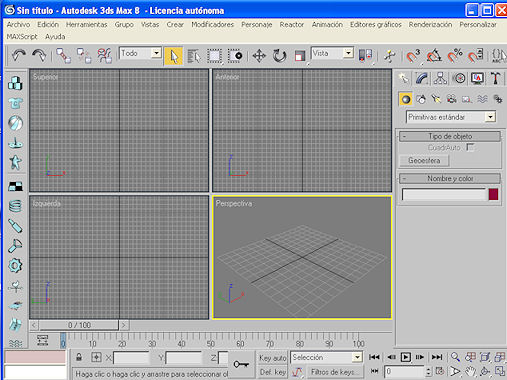
Task: Select the Lights category icon
Action: click(436, 99)
